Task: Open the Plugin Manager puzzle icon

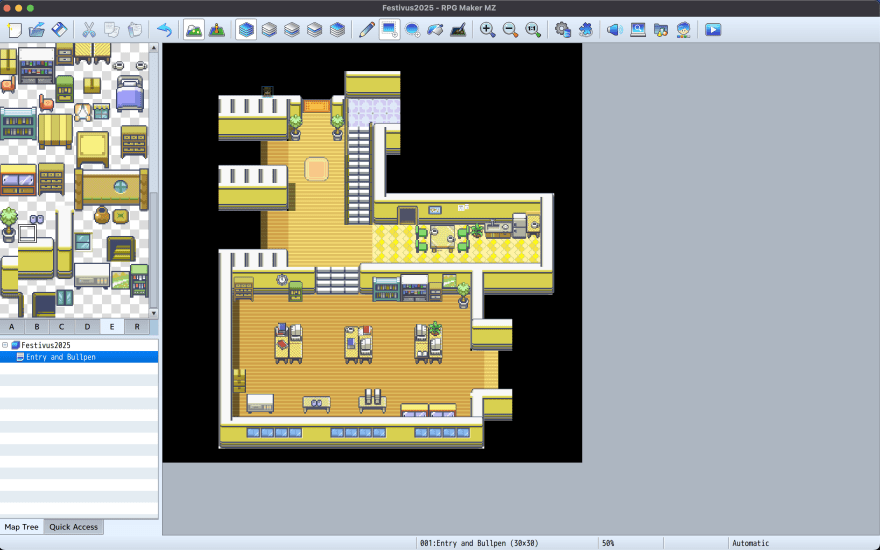Action: click(585, 30)
